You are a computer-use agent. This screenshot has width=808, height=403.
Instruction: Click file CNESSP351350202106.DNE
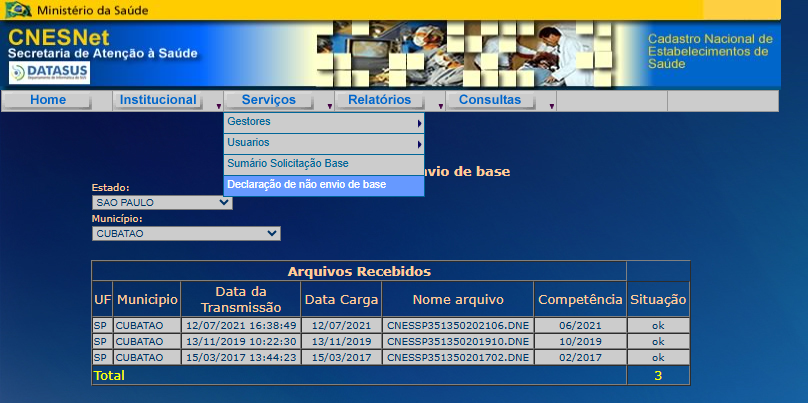457,326
